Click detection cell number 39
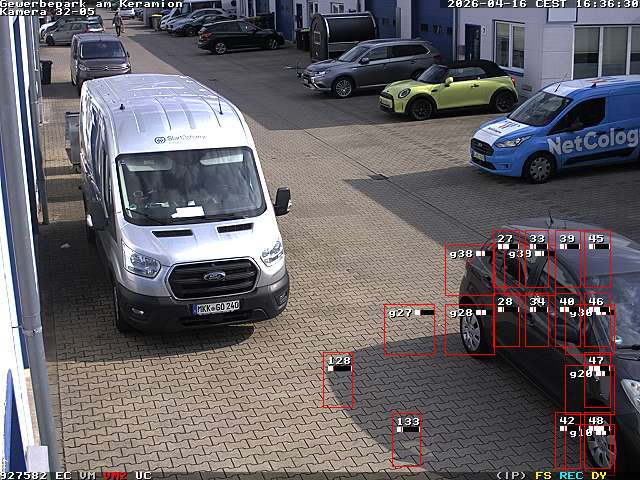 pos(568,260)
